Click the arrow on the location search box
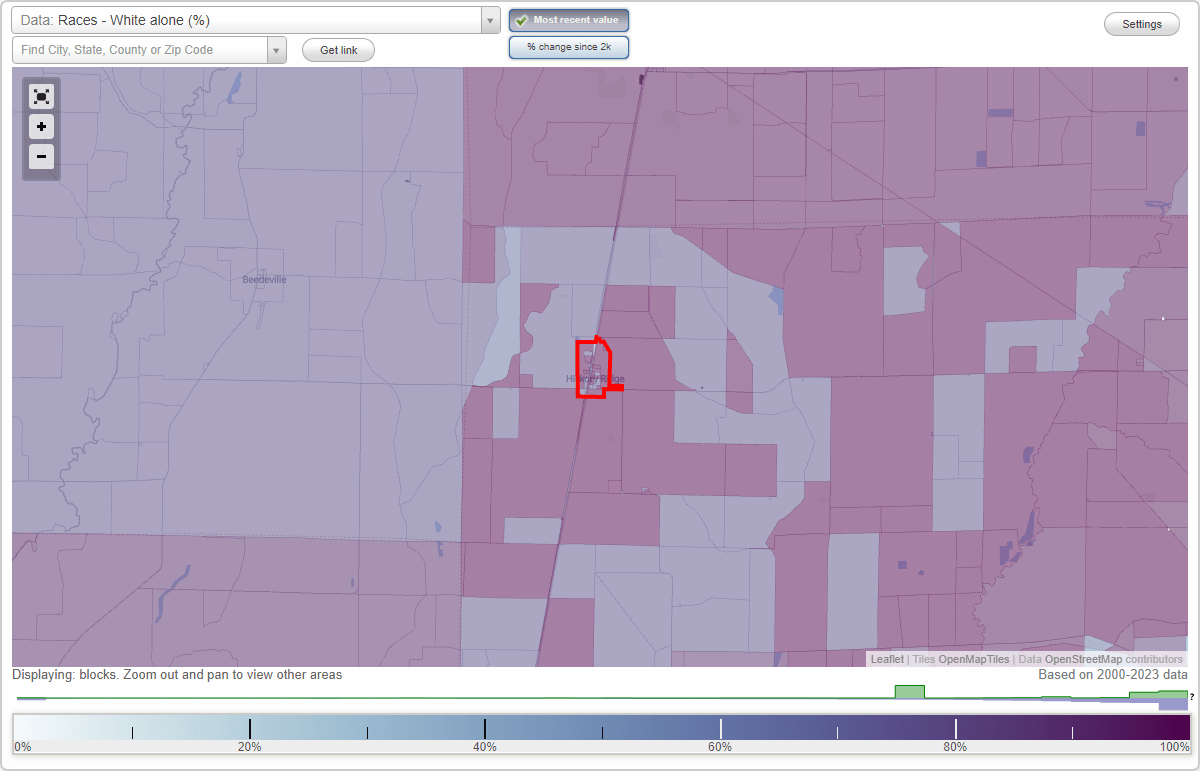 (x=277, y=49)
